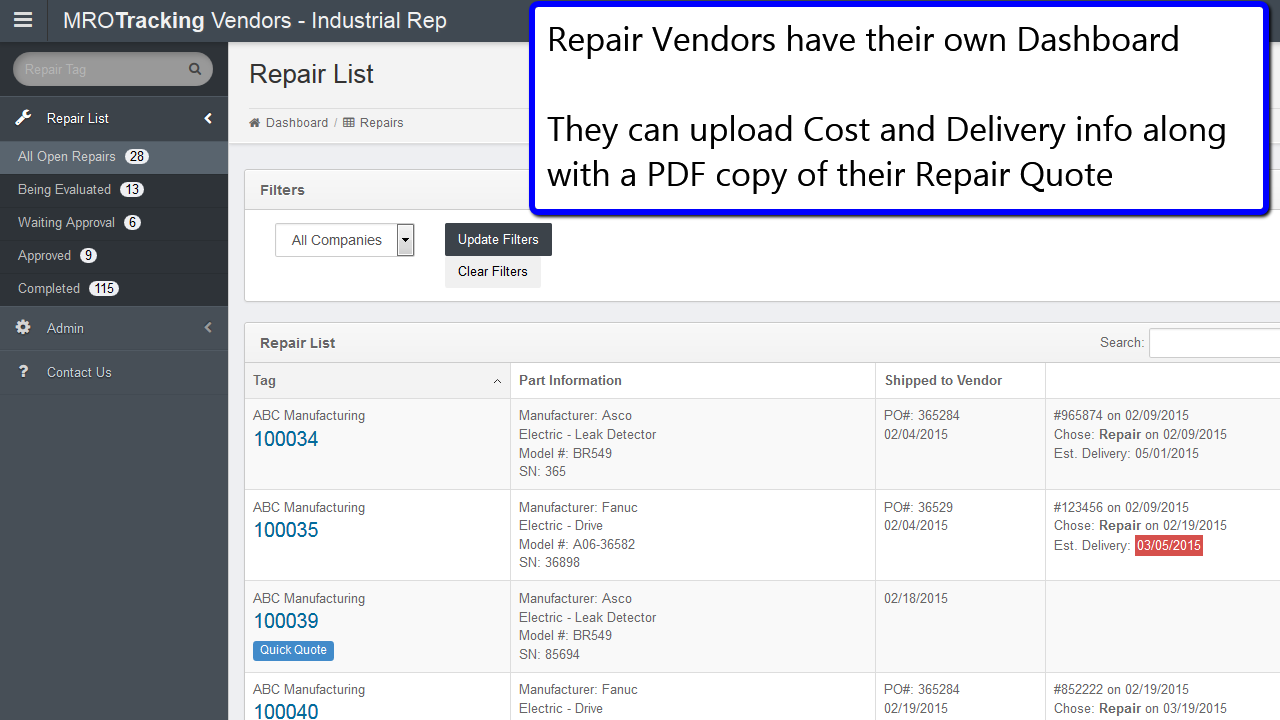Image resolution: width=1280 pixels, height=720 pixels.
Task: Click PO# 36529 cell text
Action: [x=918, y=507]
